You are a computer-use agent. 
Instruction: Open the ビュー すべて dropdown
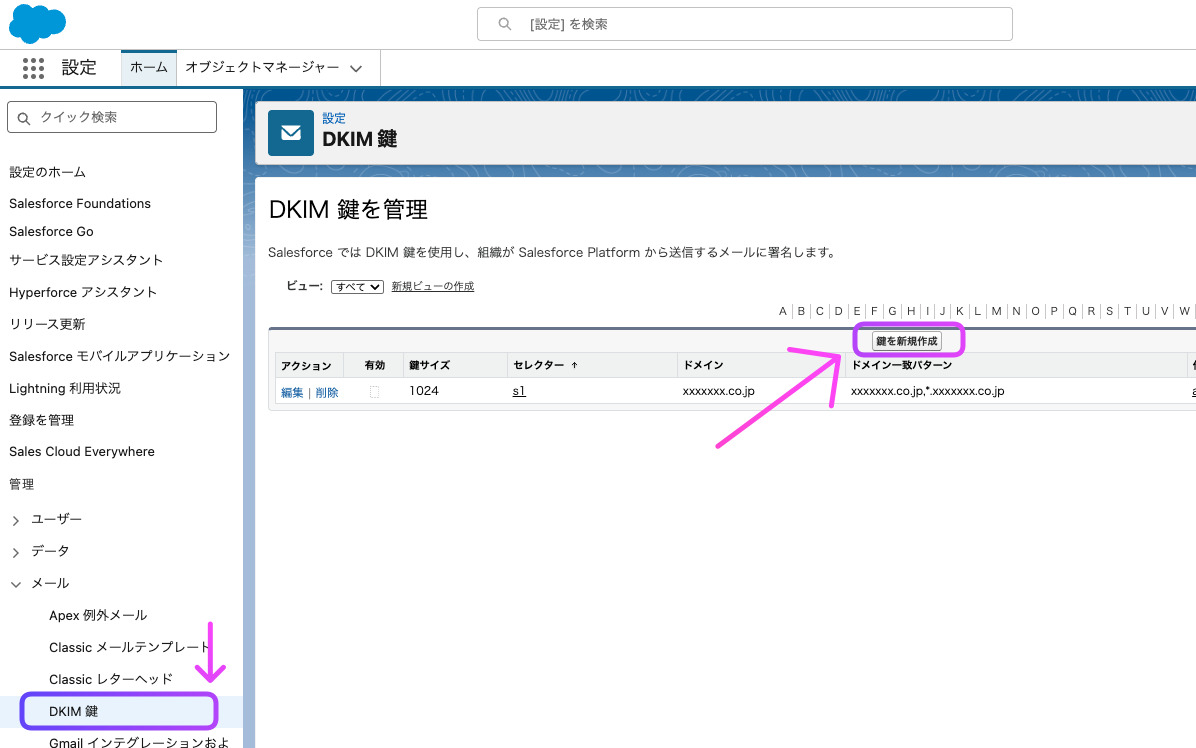356,285
